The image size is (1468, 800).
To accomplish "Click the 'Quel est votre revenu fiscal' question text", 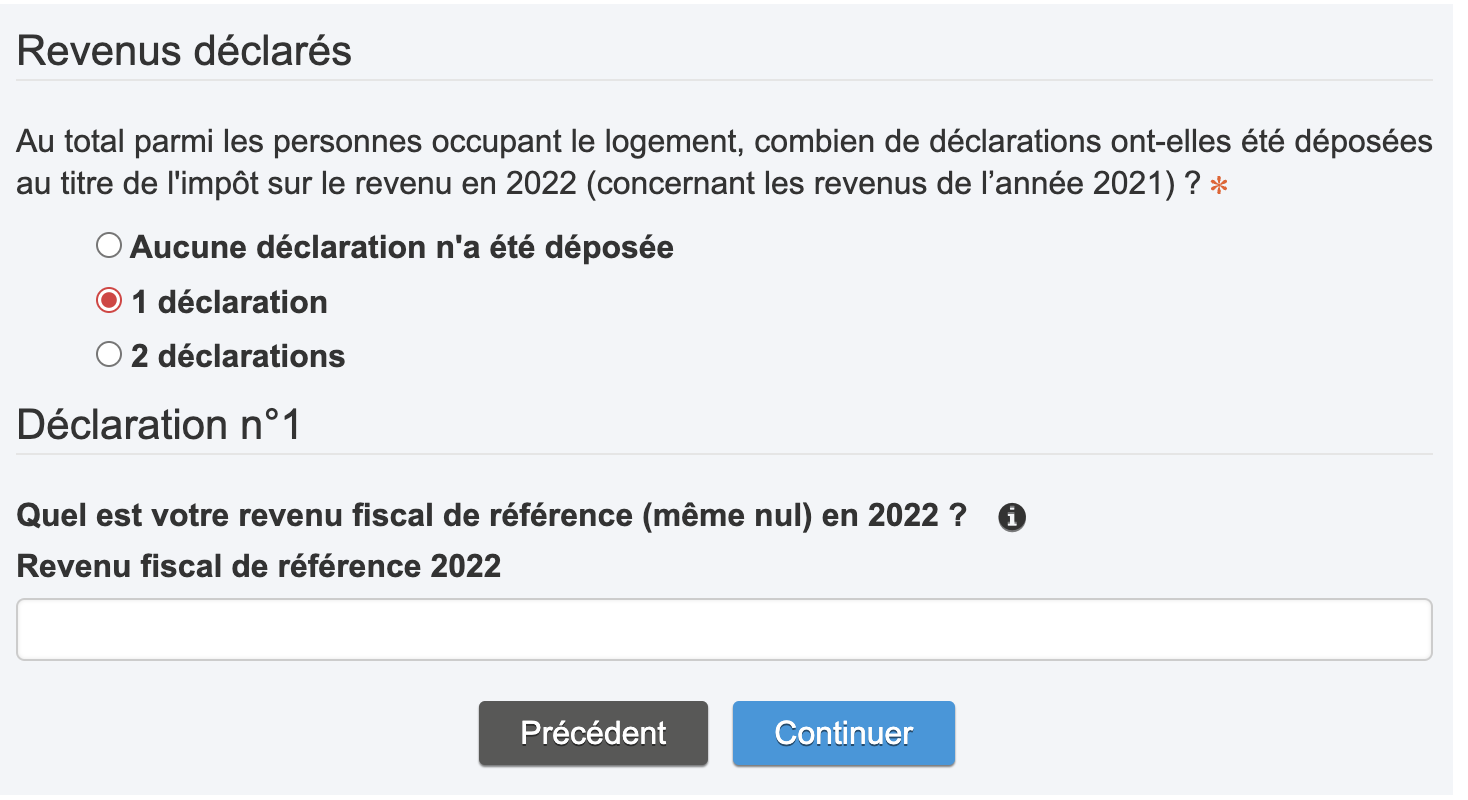I will click(492, 516).
